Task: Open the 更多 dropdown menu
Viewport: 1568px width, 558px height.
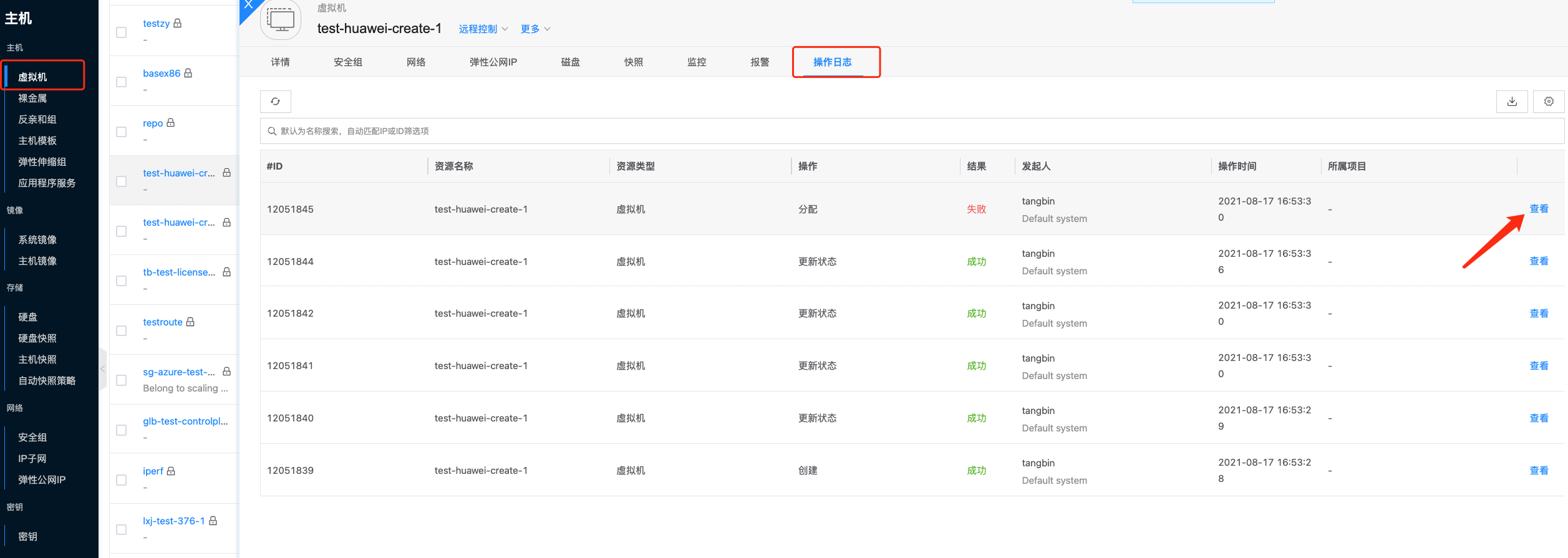Action: pos(535,29)
